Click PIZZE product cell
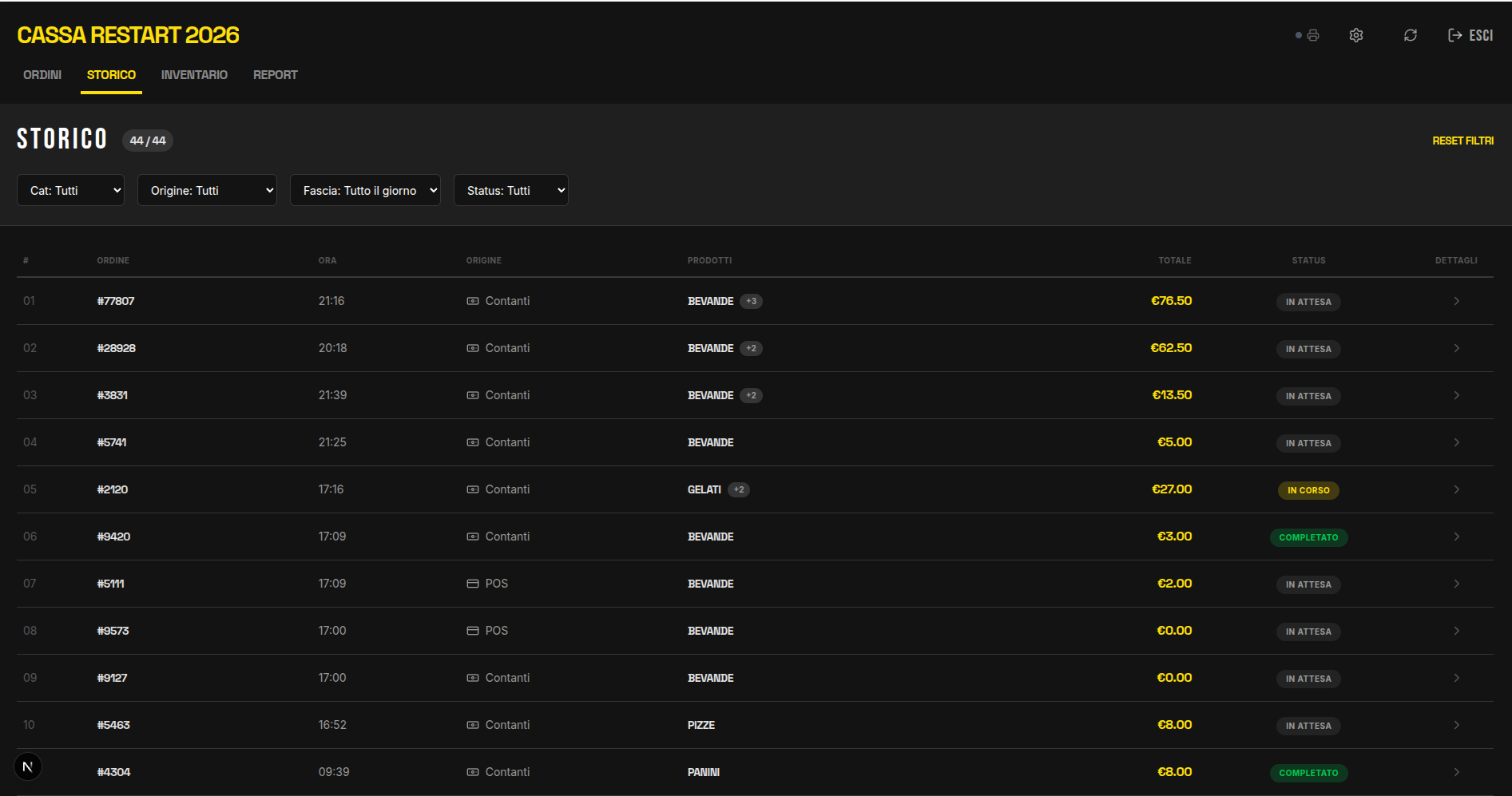This screenshot has width=1512, height=796. point(701,725)
